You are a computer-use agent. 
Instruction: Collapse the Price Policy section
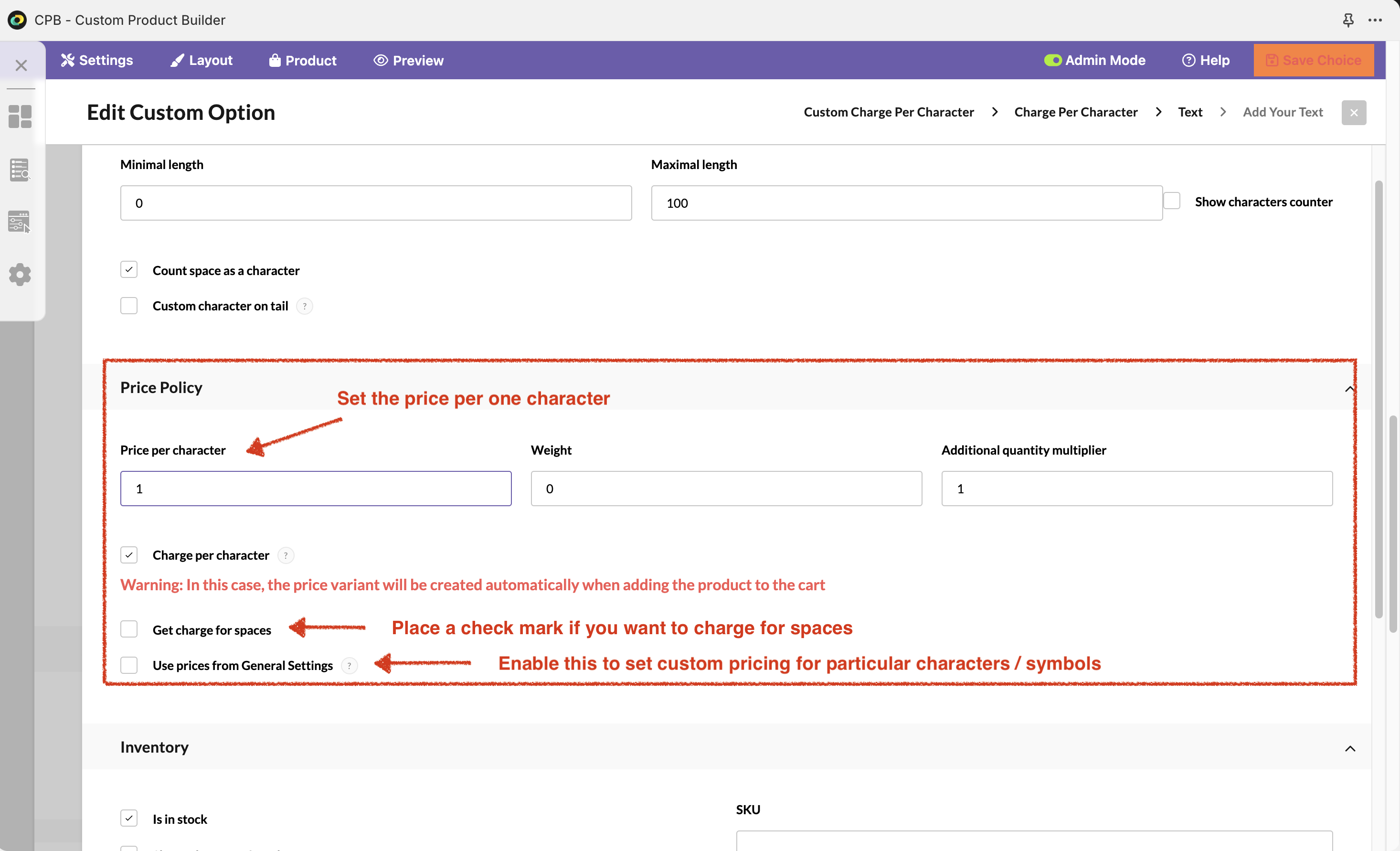[1349, 389]
